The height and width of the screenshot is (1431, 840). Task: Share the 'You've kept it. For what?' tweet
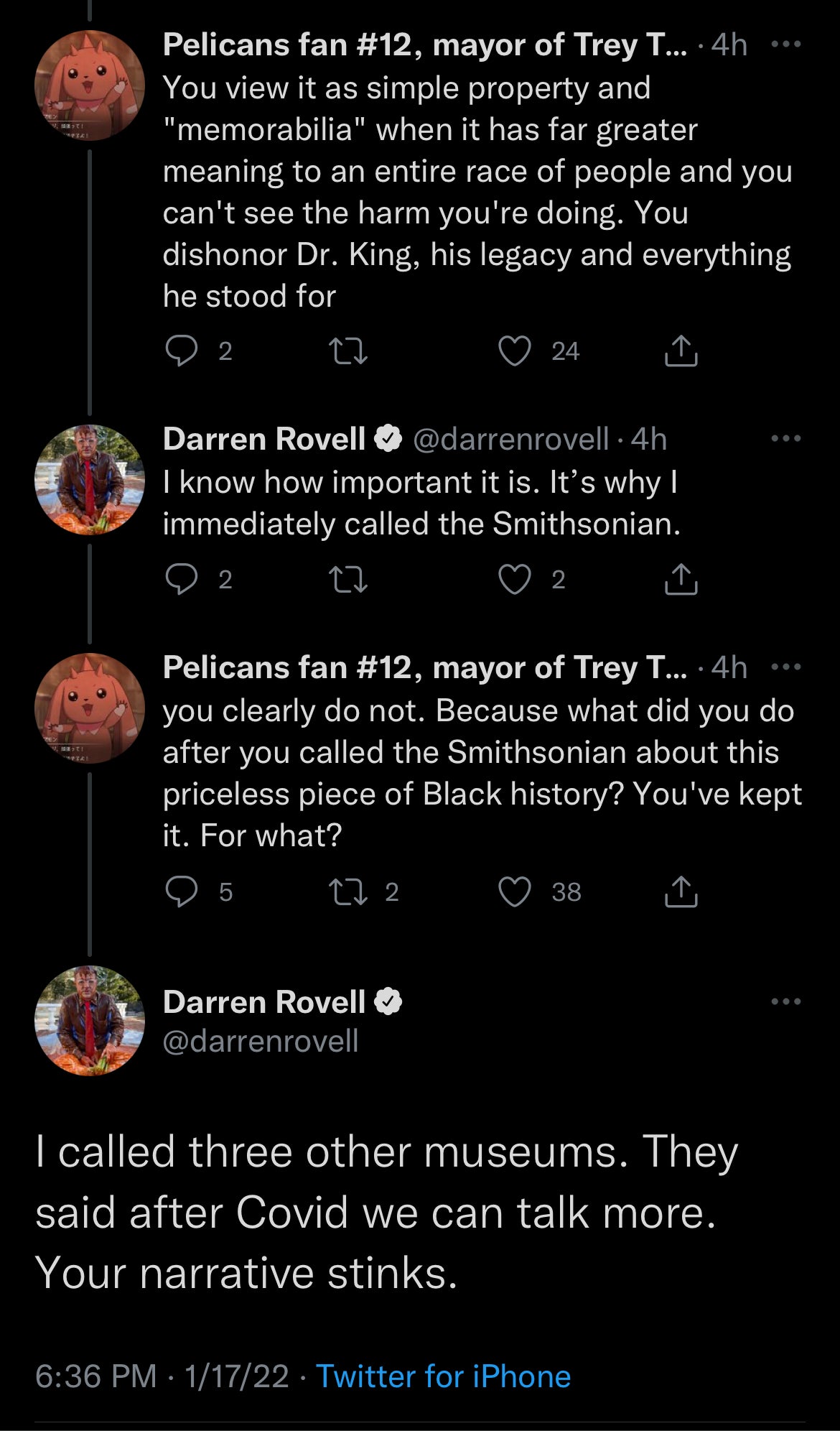(681, 892)
